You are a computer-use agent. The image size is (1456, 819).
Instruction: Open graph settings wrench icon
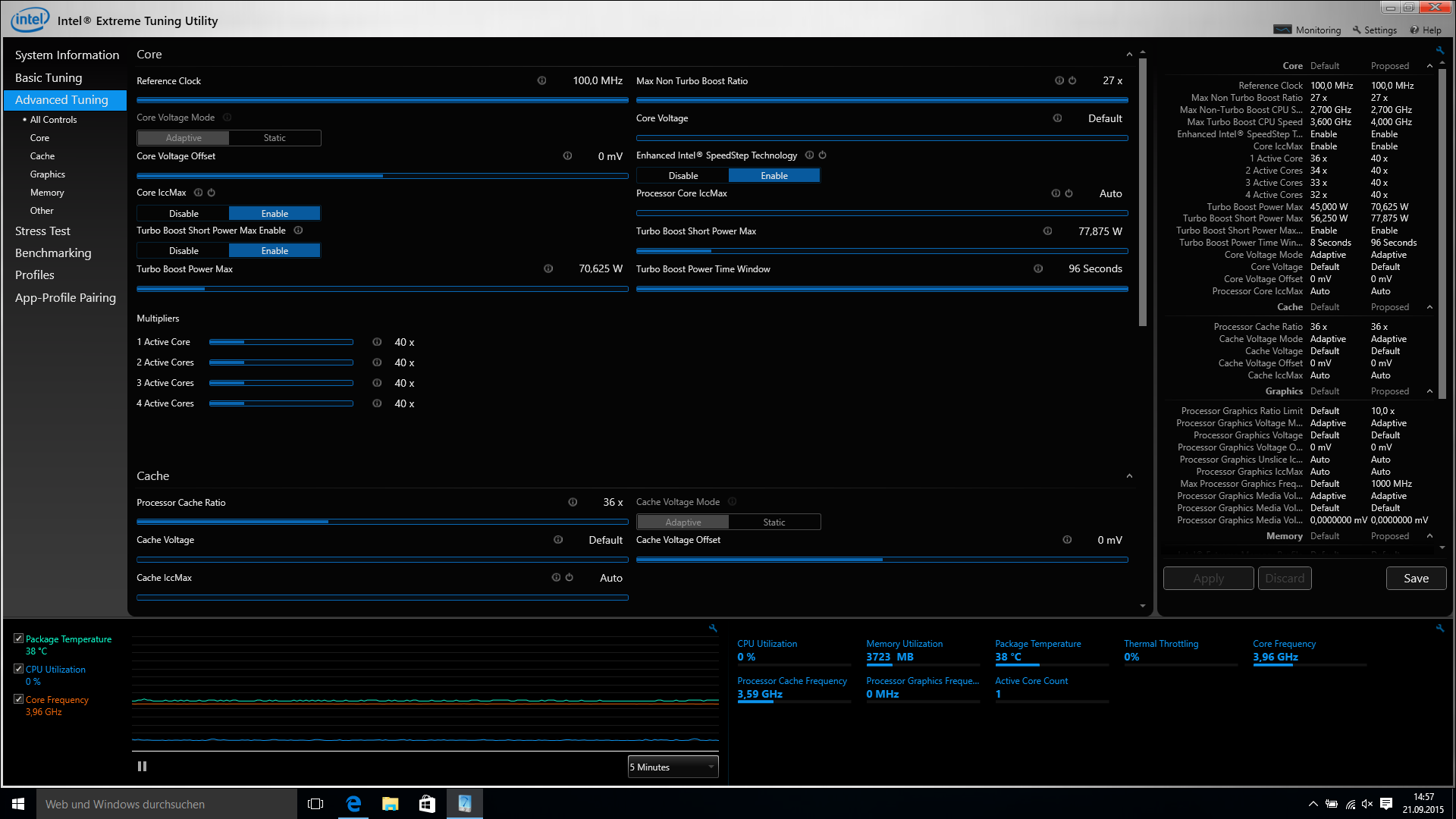pos(713,628)
